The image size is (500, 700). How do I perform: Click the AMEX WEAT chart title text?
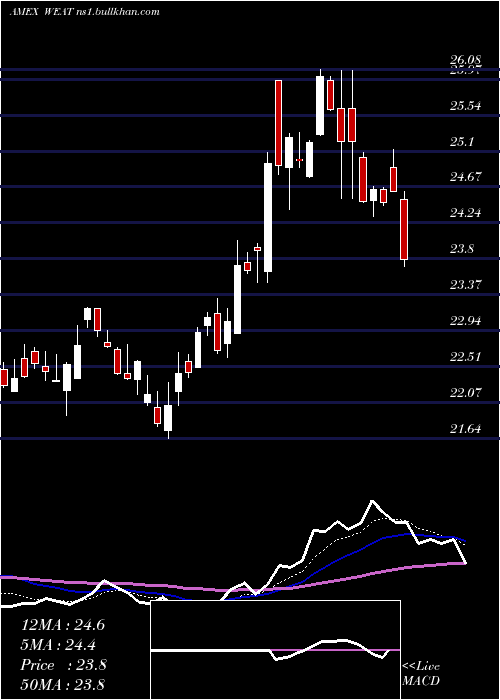(x=84, y=12)
